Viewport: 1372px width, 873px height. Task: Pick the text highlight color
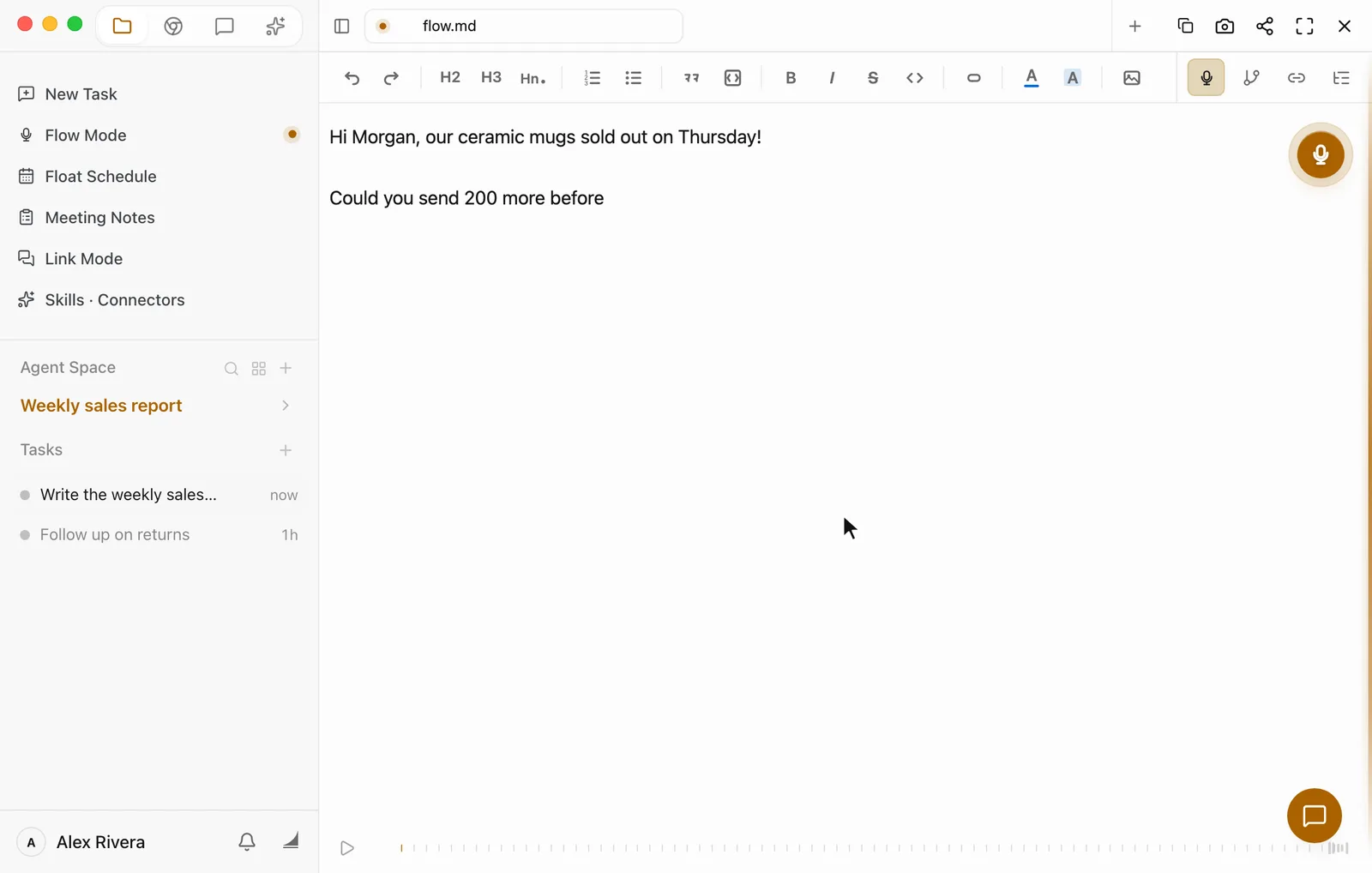click(1073, 78)
